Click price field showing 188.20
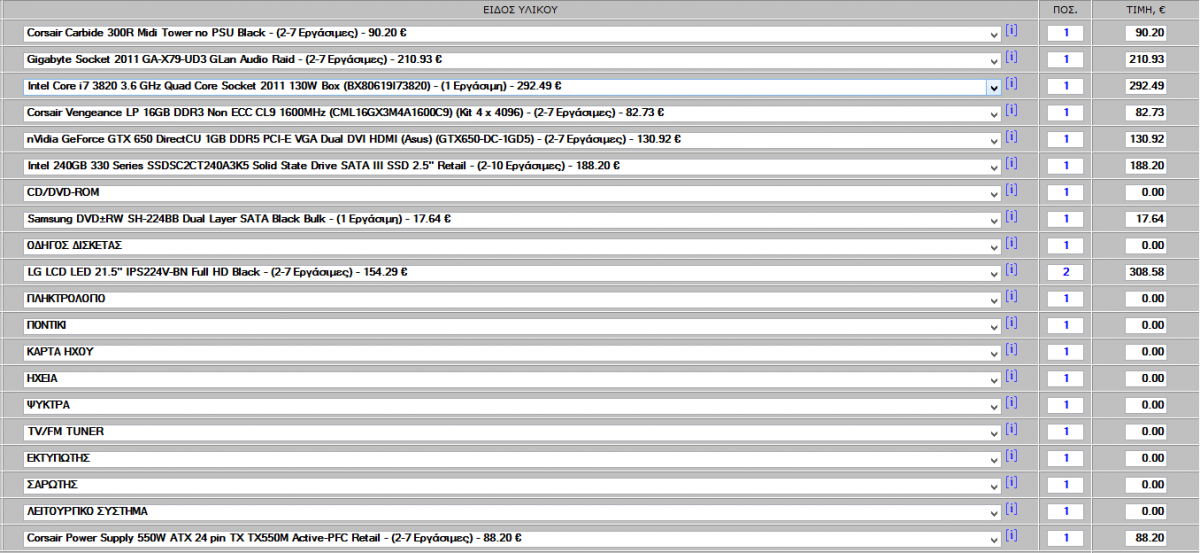 tap(1146, 166)
